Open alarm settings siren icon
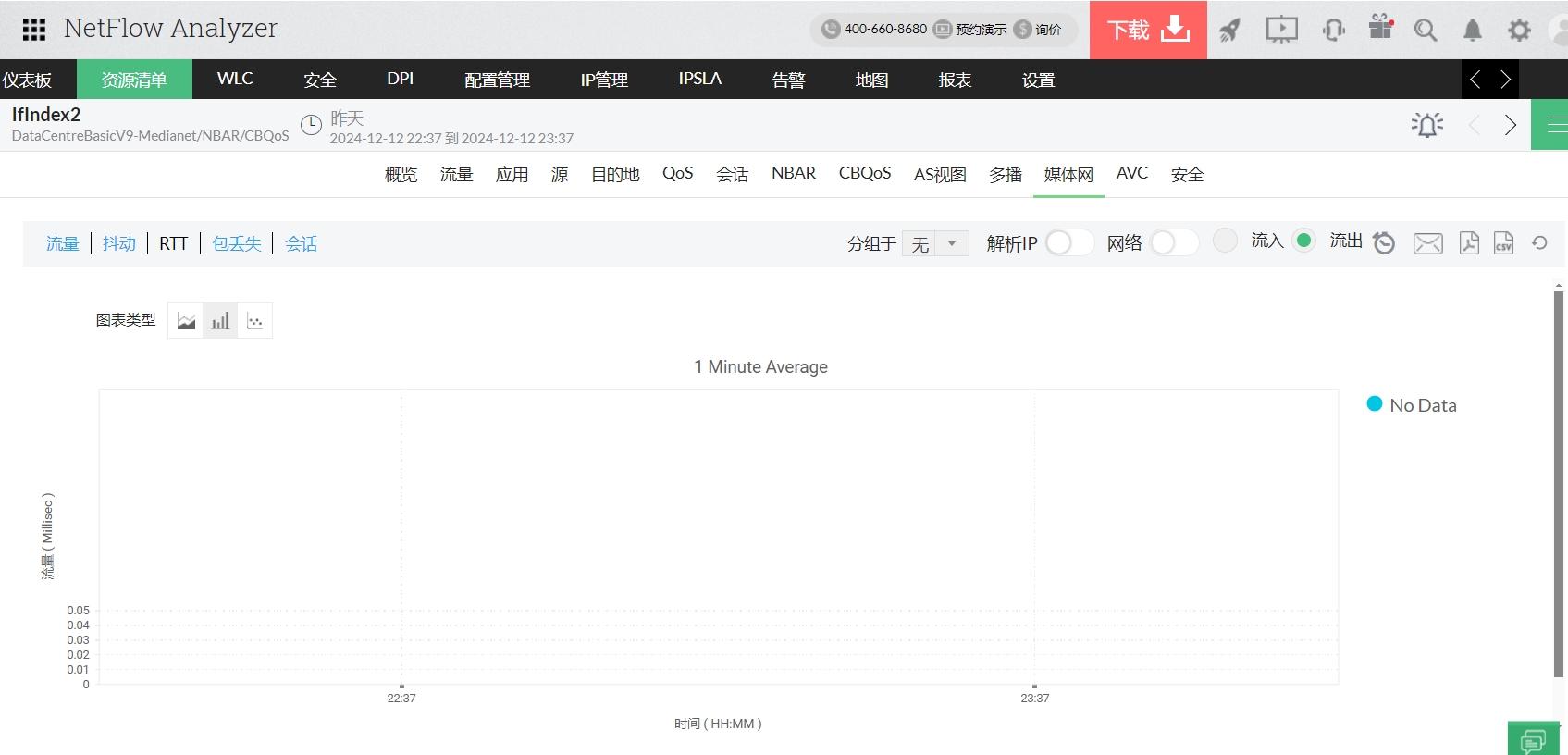The image size is (1568, 755). coord(1426,125)
